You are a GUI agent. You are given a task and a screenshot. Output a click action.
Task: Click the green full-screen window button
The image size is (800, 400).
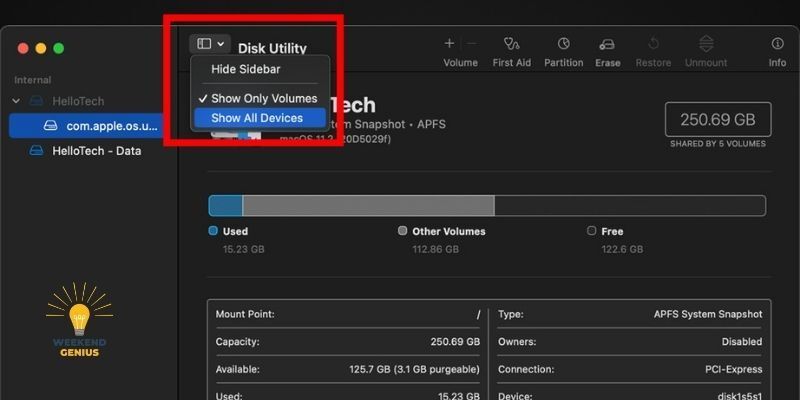59,48
